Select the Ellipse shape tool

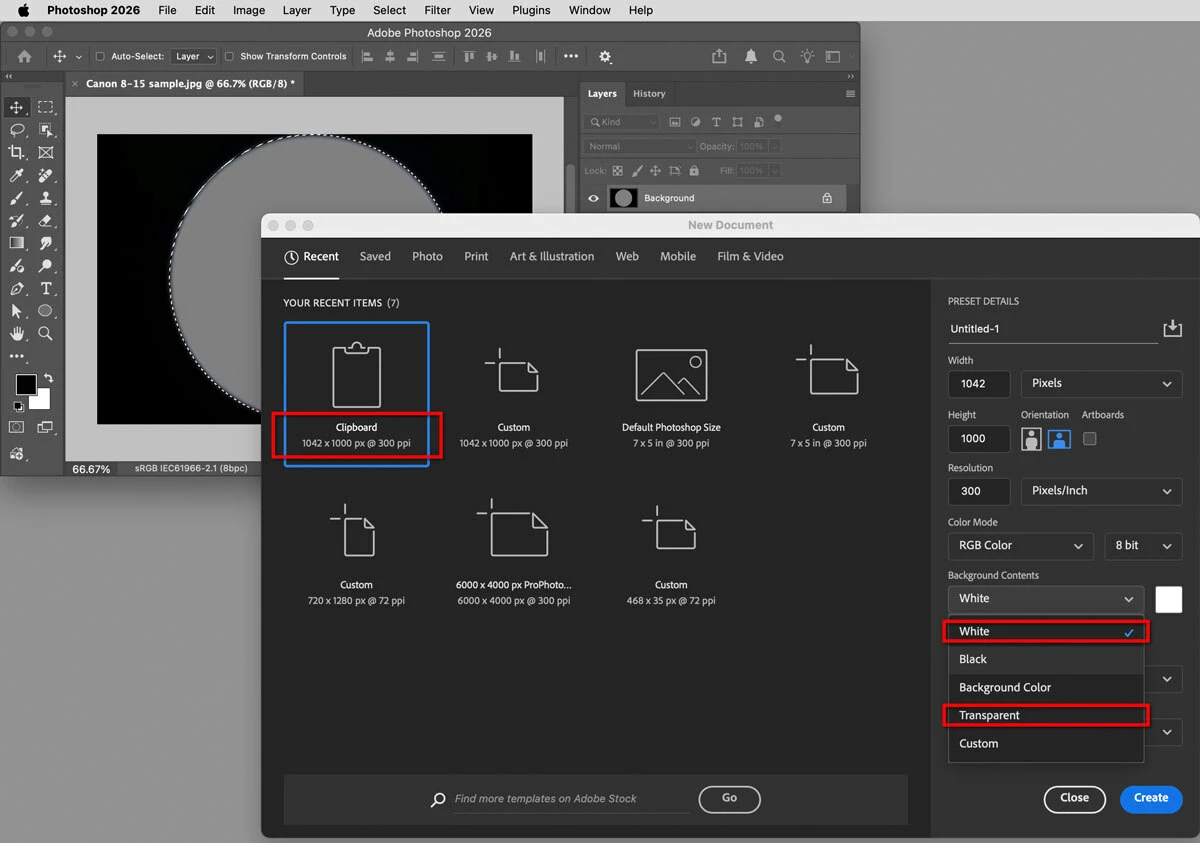pos(46,311)
